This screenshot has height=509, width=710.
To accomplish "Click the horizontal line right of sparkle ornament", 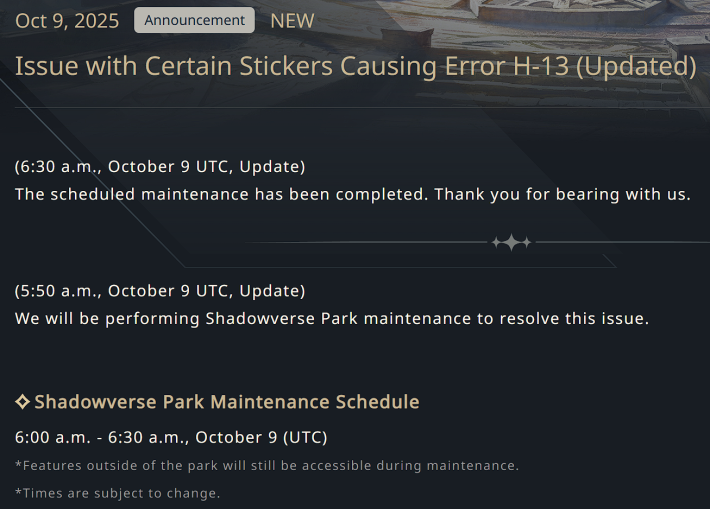I will click(620, 243).
